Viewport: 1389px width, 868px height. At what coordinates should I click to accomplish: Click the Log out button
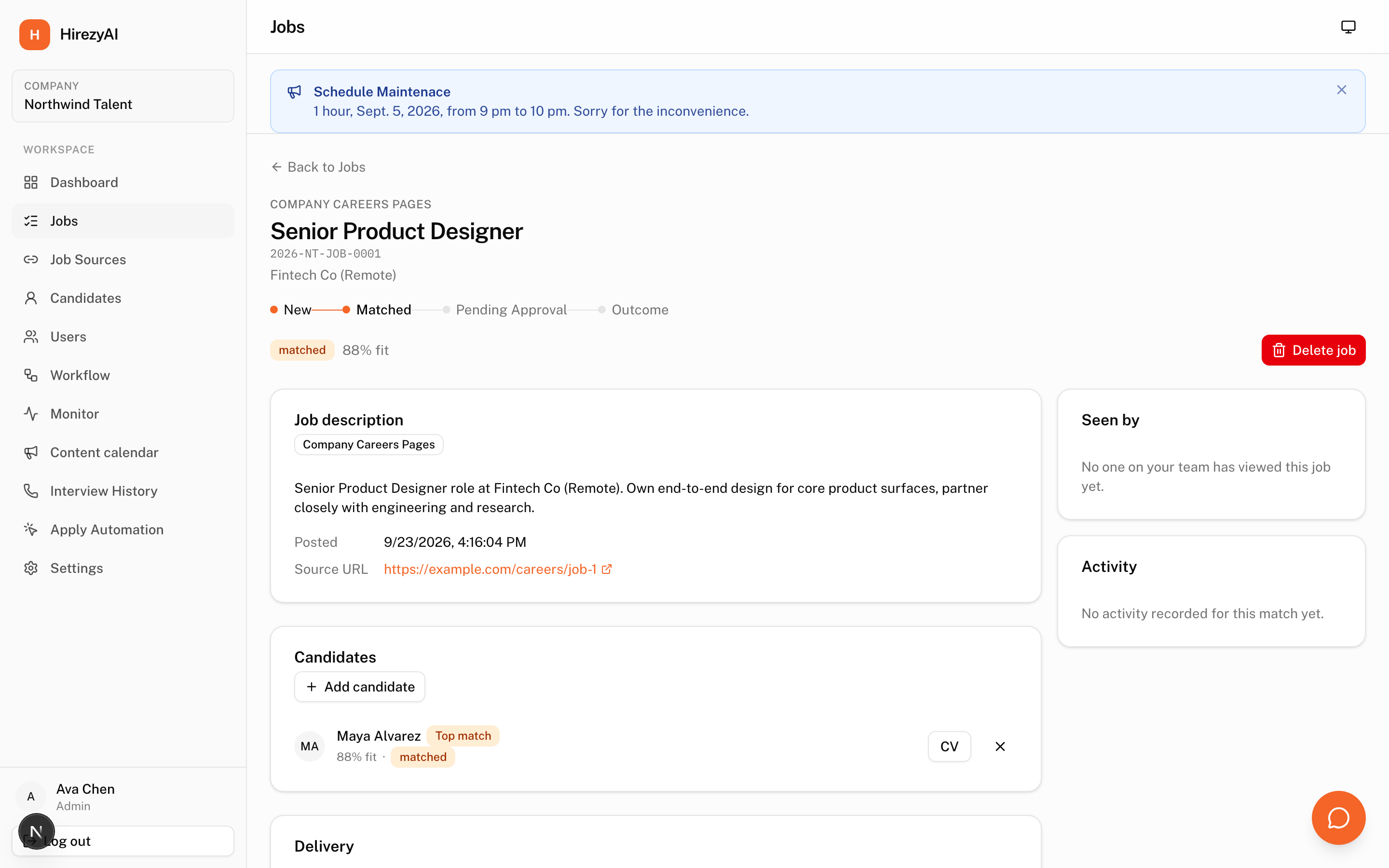click(123, 841)
